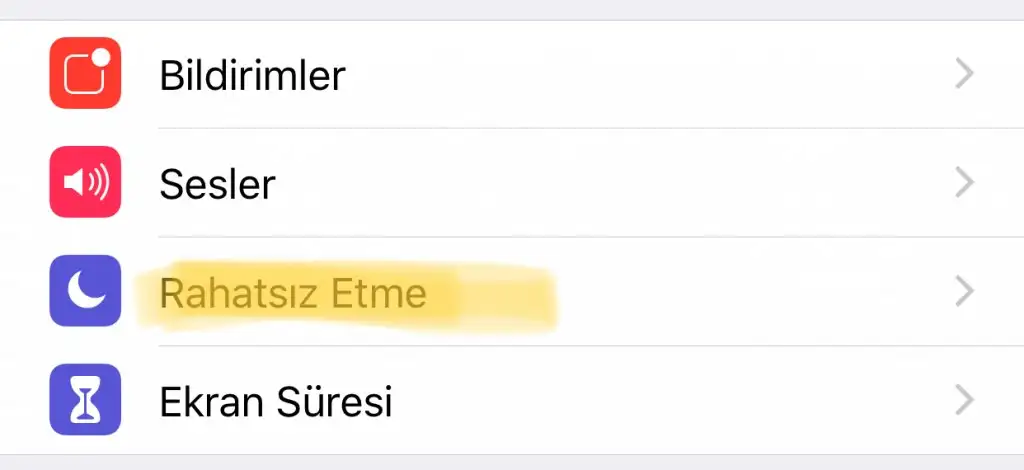
Task: Tap the word "Süresi" in the list
Action: click(334, 402)
